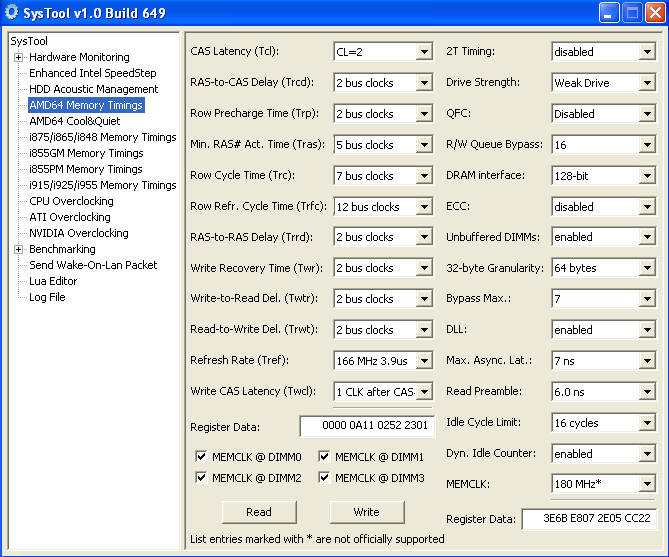Toggle MEMCLK @ DIMM1 checkbox
Viewport: 669px width, 557px height.
324,456
